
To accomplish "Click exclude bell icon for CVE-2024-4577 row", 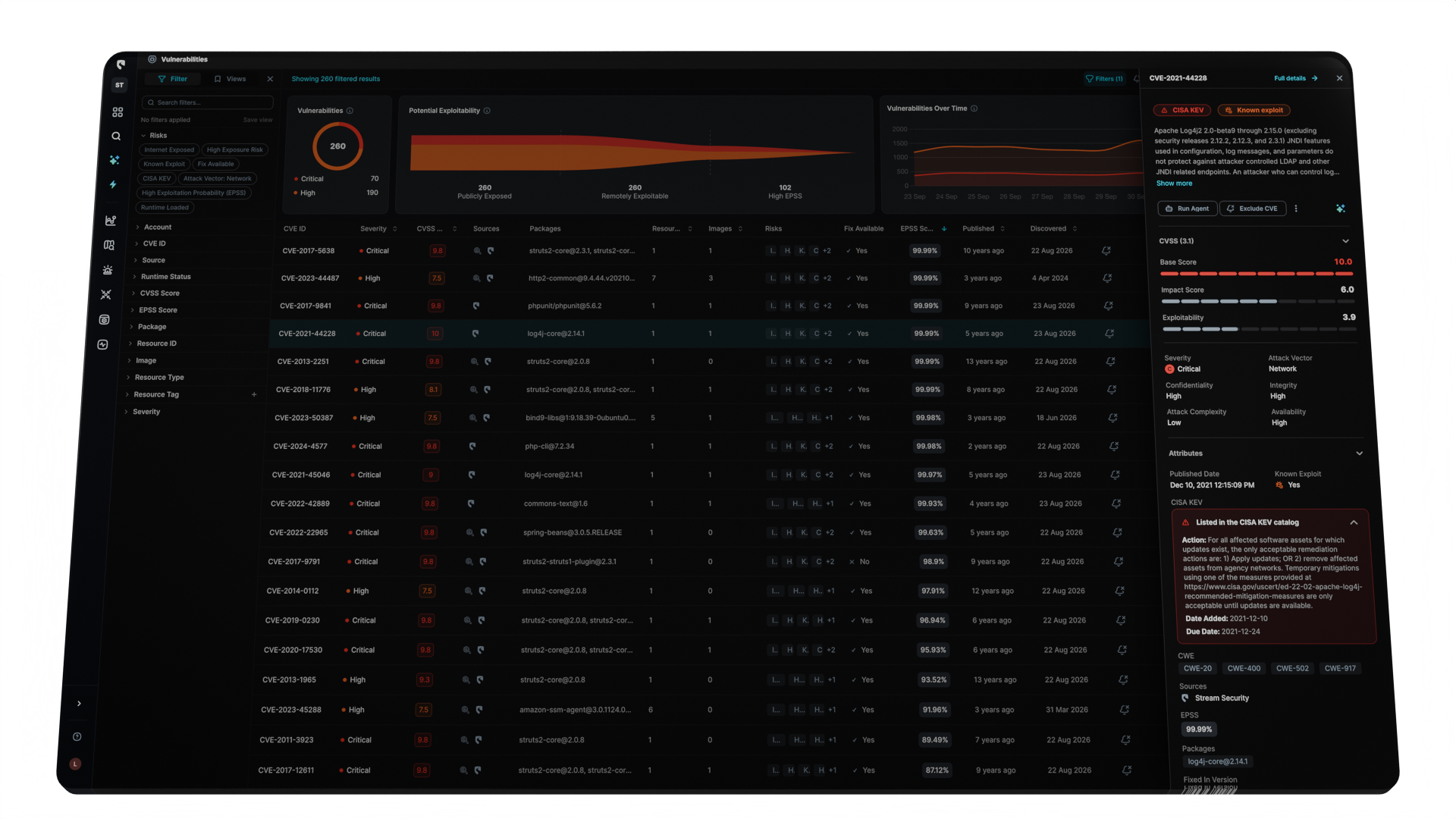I will (x=1114, y=447).
